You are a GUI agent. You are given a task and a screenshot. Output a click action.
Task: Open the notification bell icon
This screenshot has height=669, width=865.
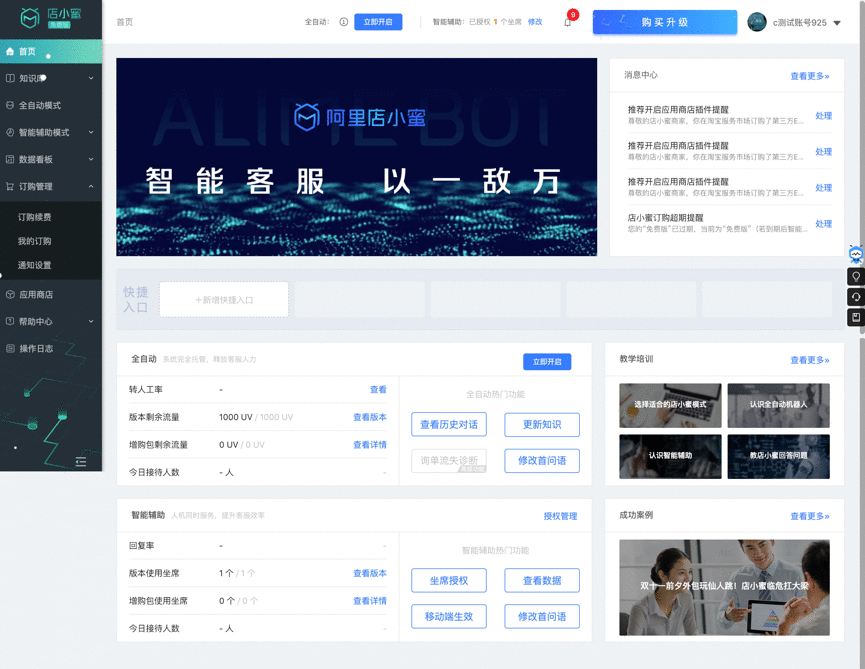[x=568, y=23]
